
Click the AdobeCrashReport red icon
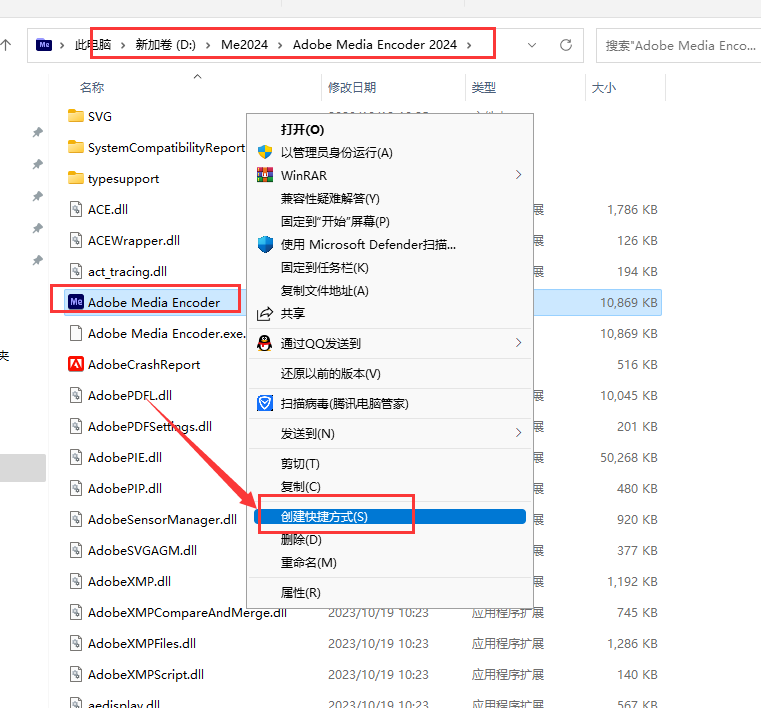[76, 364]
